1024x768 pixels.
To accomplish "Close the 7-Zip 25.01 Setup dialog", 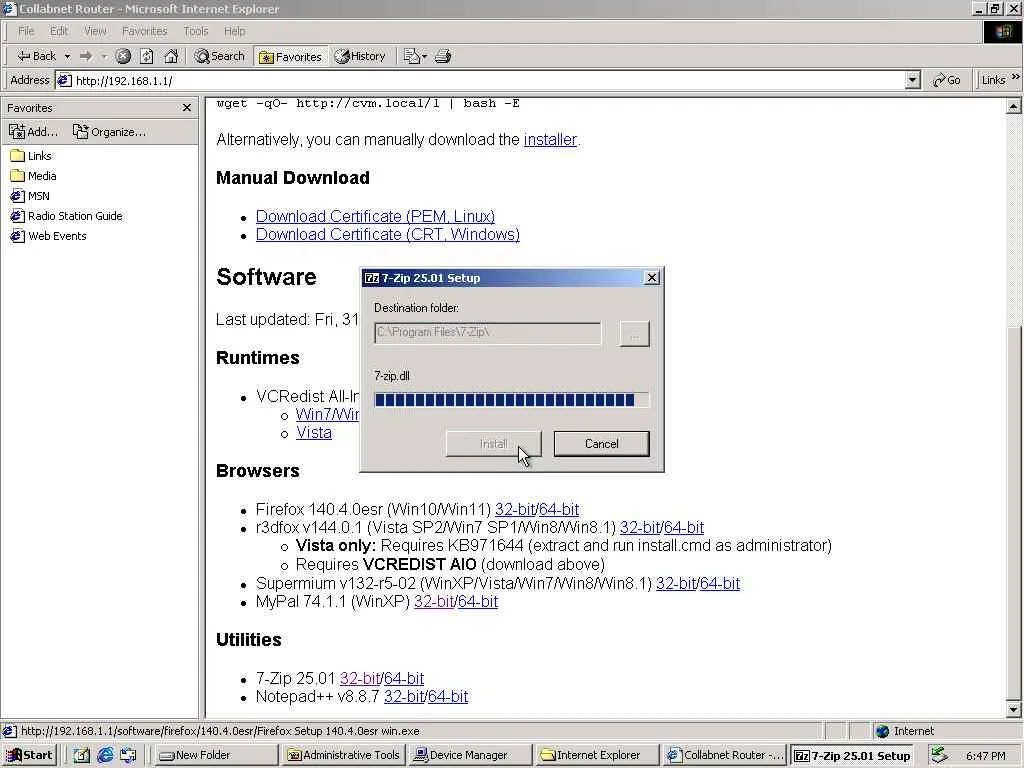I will [652, 278].
